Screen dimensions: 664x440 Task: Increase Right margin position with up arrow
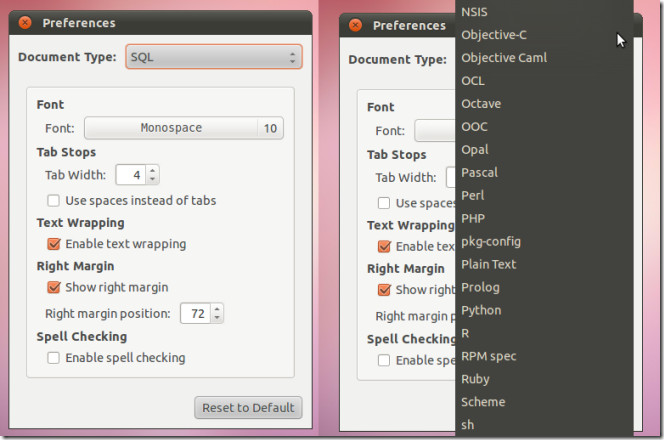click(217, 309)
